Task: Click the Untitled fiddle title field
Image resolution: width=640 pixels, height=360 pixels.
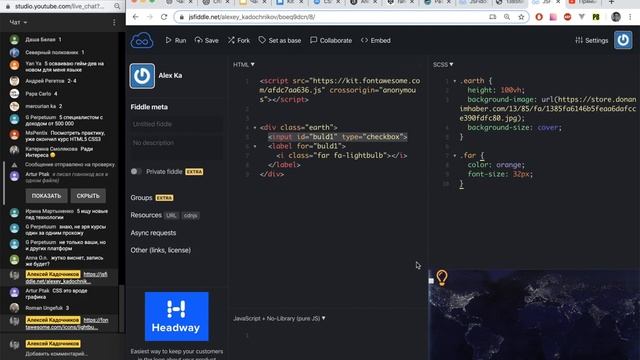Action: [176, 124]
